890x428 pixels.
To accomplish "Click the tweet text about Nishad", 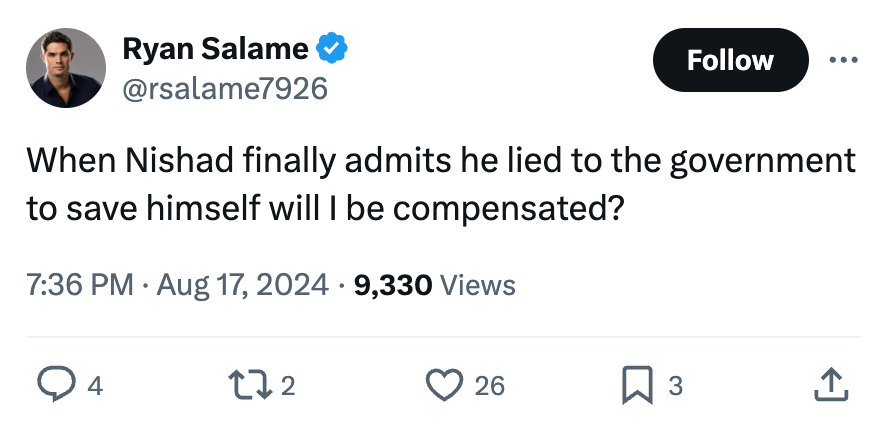I will (x=441, y=185).
